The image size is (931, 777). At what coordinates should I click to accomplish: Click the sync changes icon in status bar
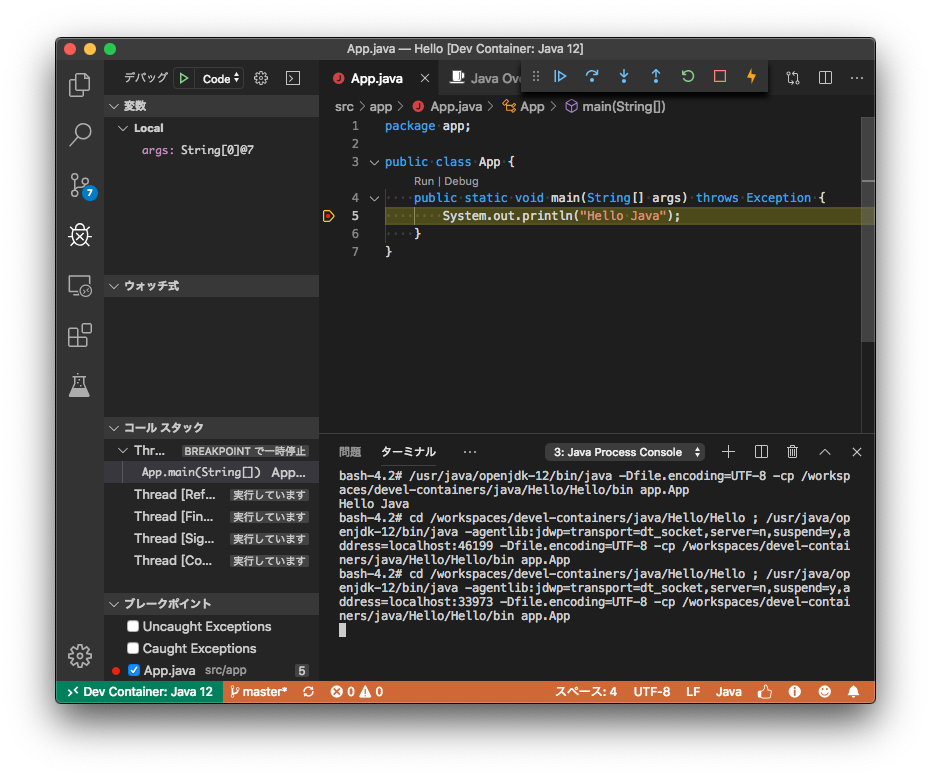pos(308,692)
